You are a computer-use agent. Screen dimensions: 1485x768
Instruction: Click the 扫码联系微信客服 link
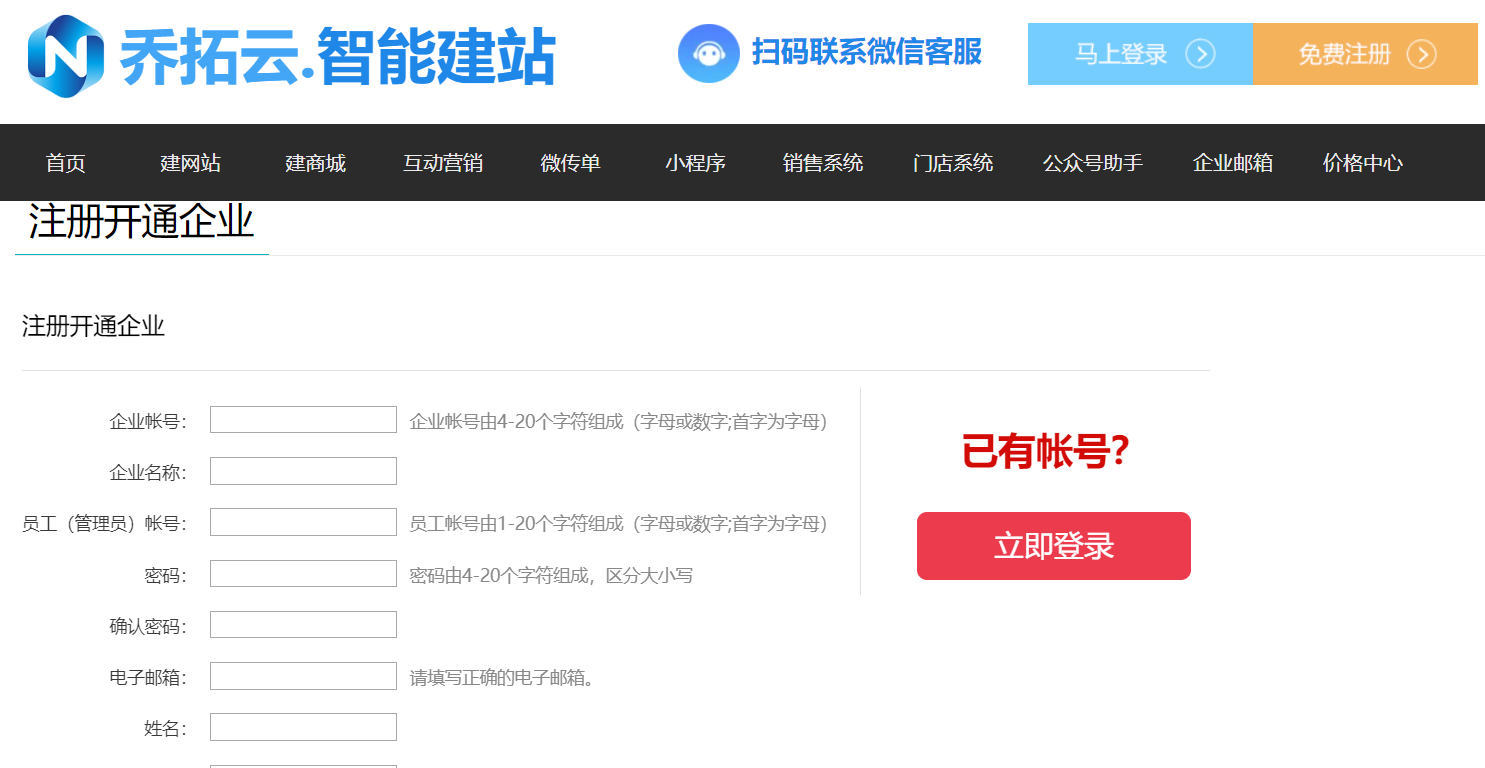pos(866,54)
